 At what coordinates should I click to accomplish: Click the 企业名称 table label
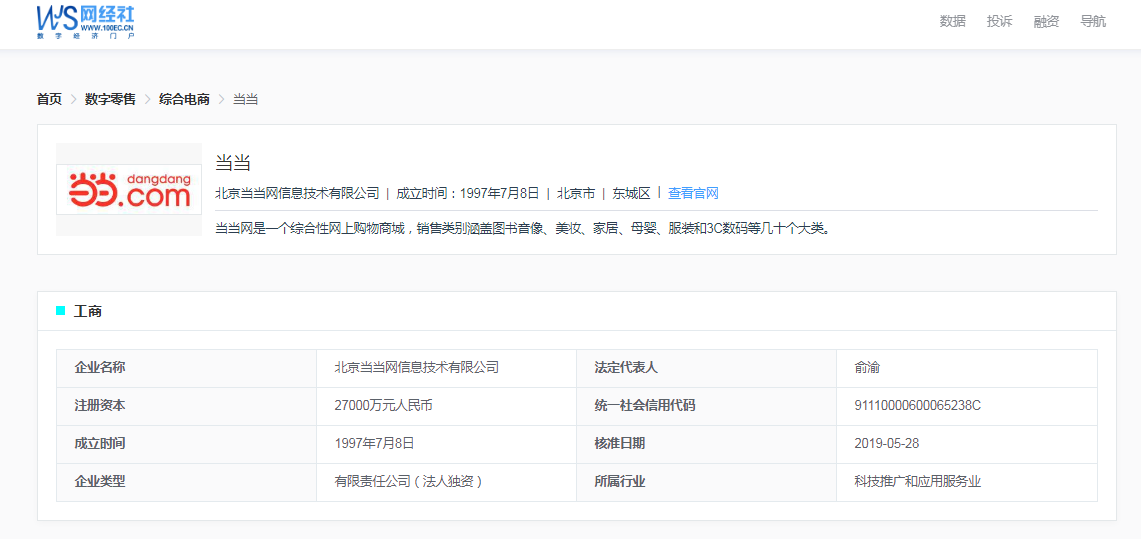coord(100,367)
